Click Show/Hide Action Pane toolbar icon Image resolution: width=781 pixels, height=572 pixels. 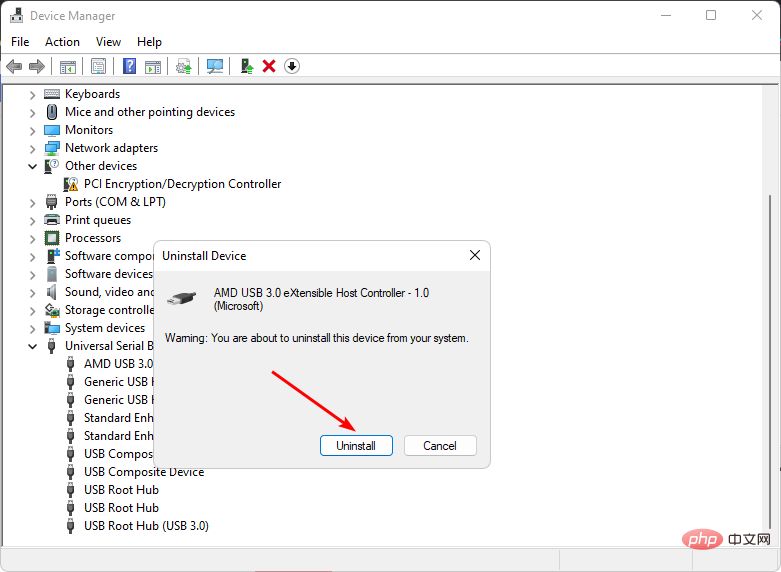(153, 66)
